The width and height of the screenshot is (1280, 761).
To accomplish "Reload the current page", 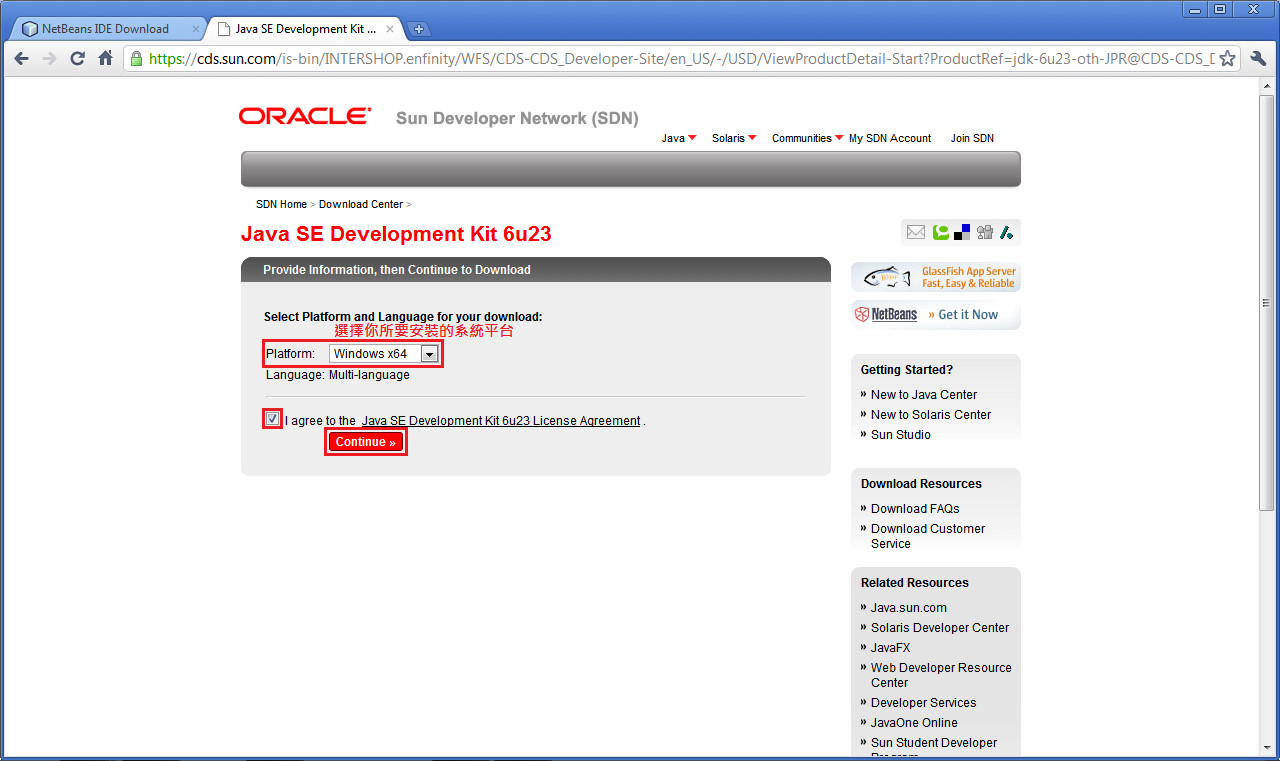I will [x=77, y=58].
